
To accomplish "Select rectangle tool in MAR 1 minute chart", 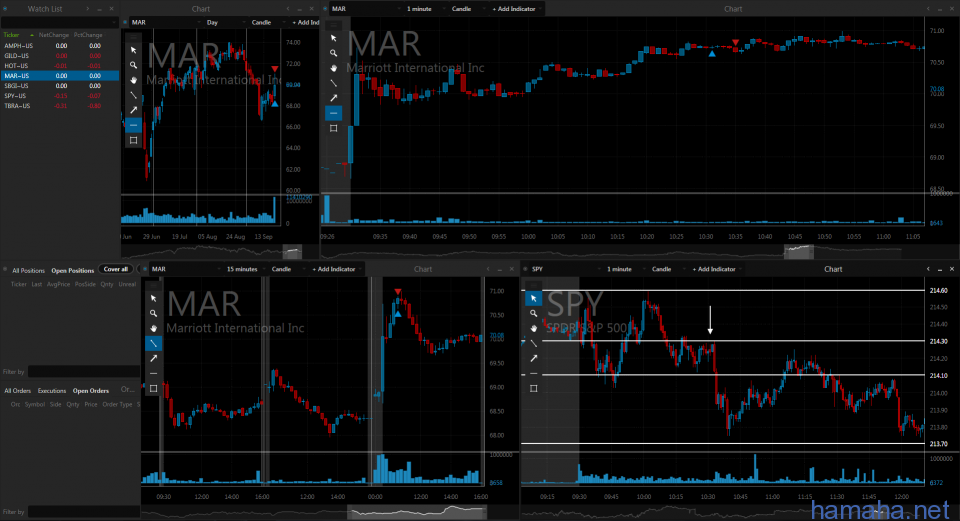I will coord(334,128).
